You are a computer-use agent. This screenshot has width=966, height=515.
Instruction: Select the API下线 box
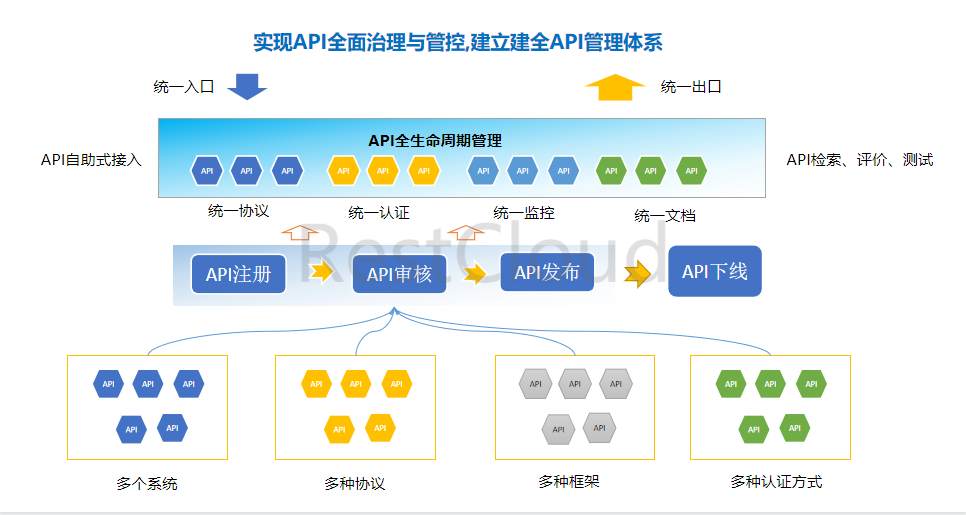tap(715, 271)
